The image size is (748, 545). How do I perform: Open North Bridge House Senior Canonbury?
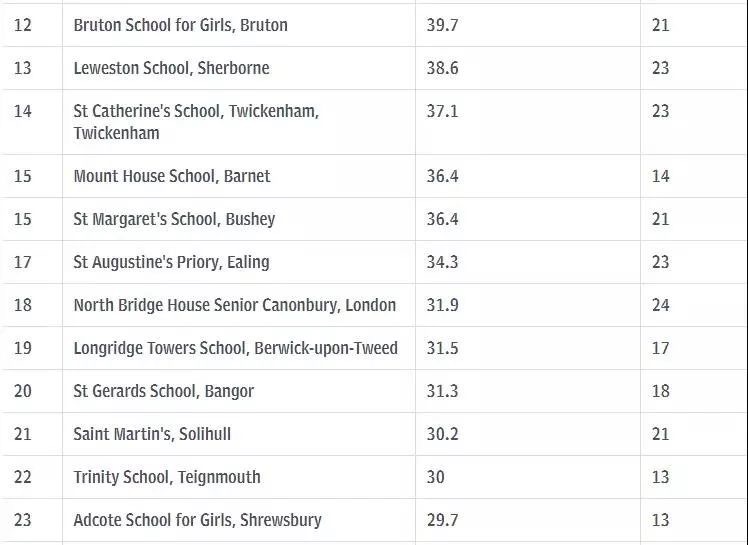[x=234, y=305]
